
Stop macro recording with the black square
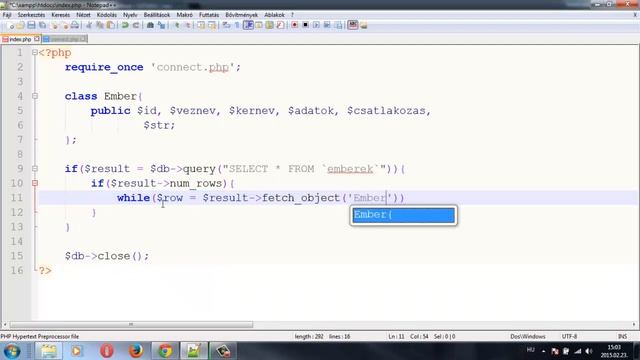(305, 25)
